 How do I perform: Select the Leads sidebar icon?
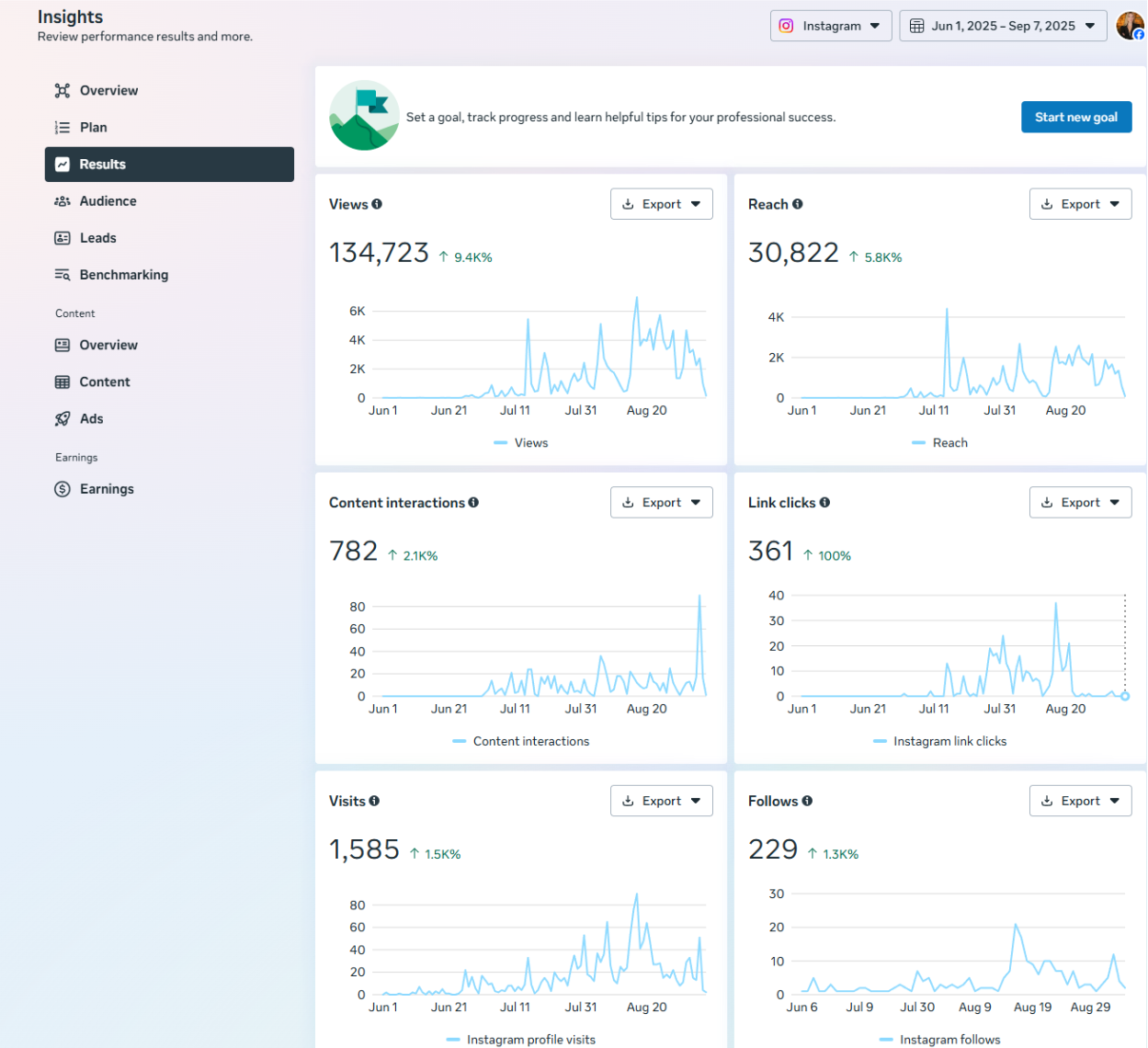pyautogui.click(x=62, y=237)
